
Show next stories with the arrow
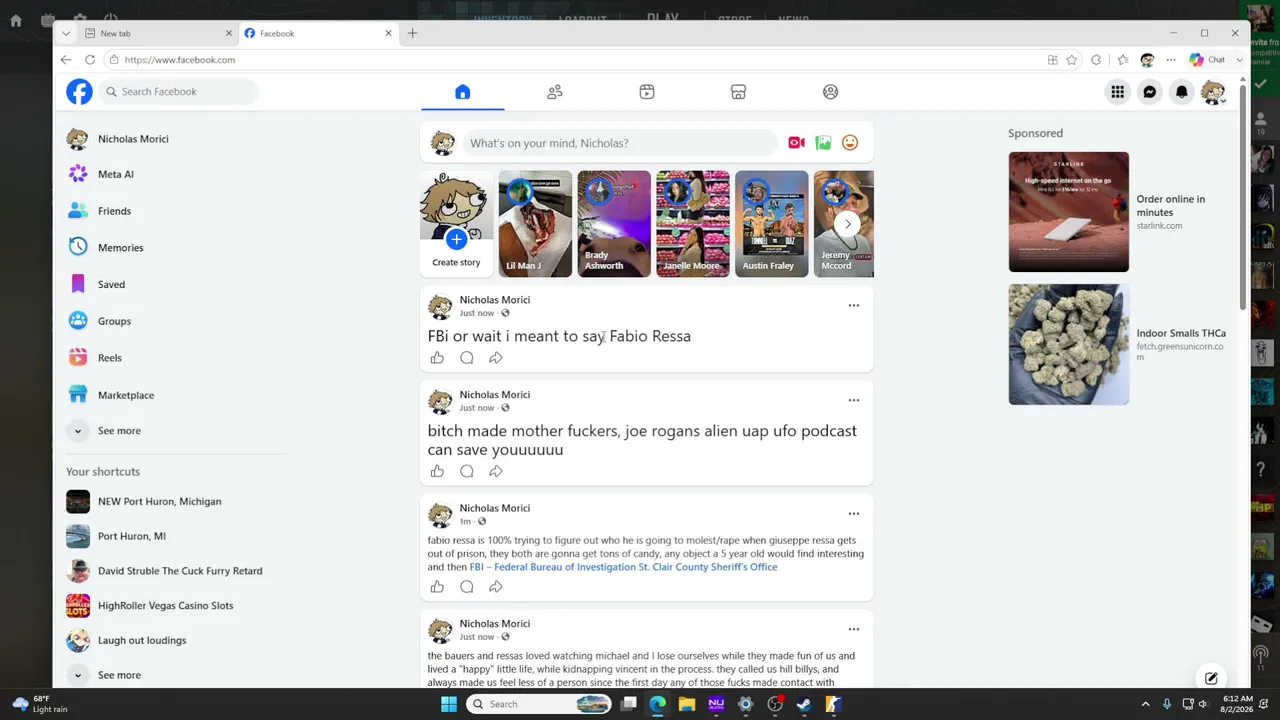coord(847,224)
